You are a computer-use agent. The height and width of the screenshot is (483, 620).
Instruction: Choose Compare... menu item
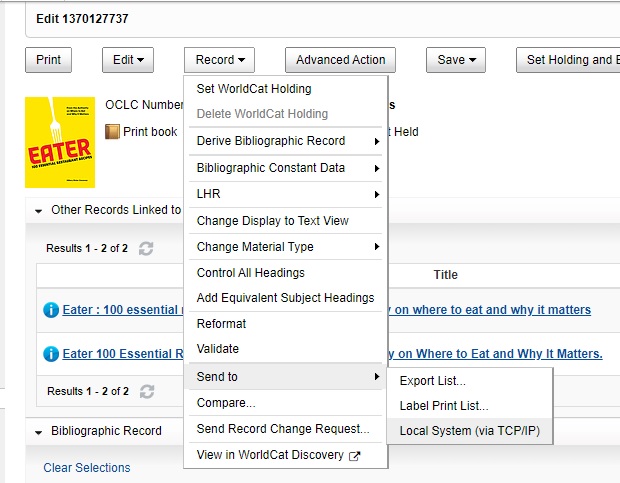285,403
